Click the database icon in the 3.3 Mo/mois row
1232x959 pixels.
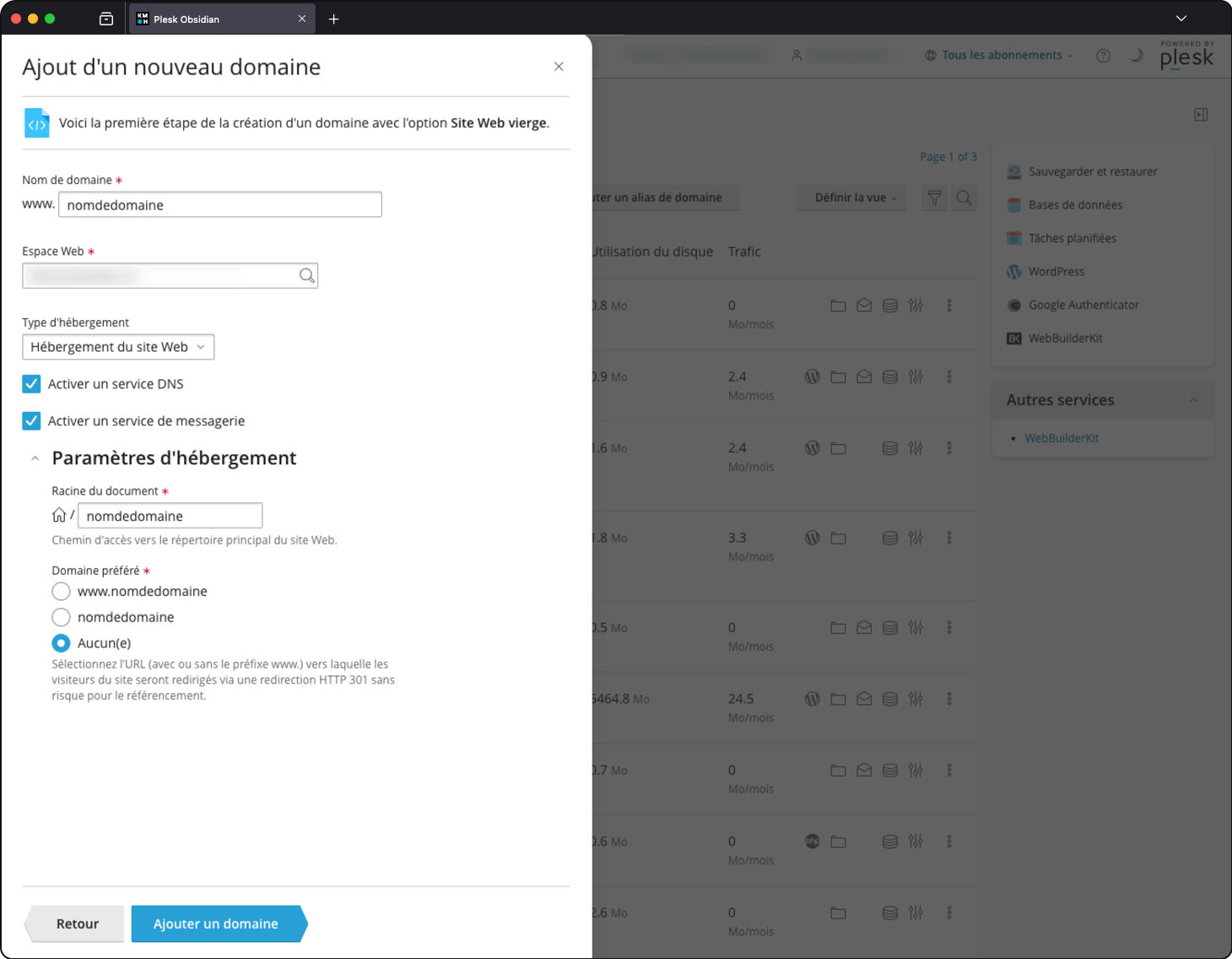click(890, 538)
